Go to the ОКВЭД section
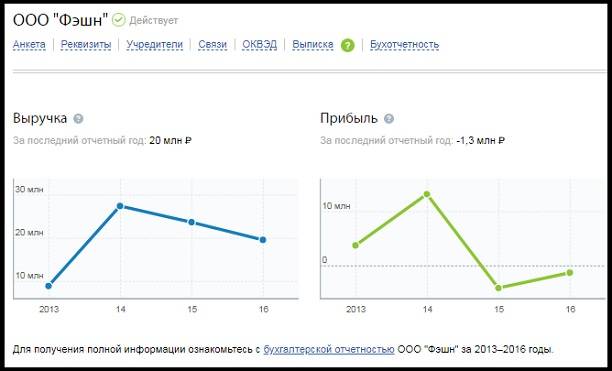The height and width of the screenshot is (371, 612). [x=260, y=44]
